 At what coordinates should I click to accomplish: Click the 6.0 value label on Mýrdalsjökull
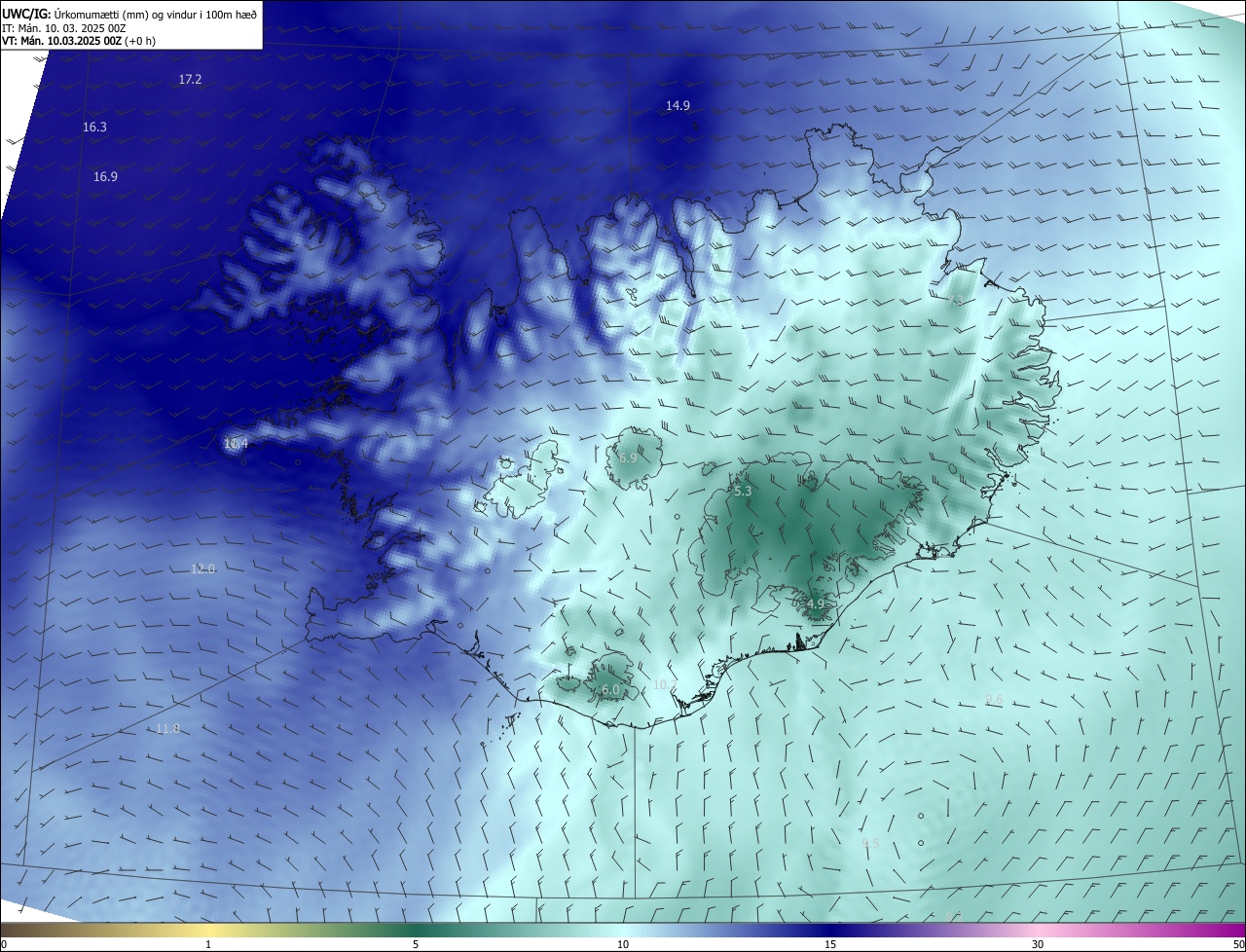click(x=610, y=690)
